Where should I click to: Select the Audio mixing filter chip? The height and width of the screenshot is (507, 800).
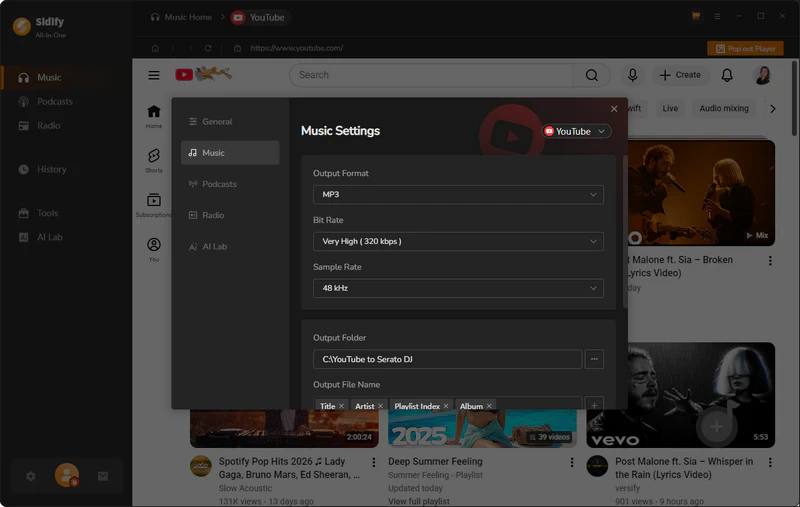coord(724,108)
